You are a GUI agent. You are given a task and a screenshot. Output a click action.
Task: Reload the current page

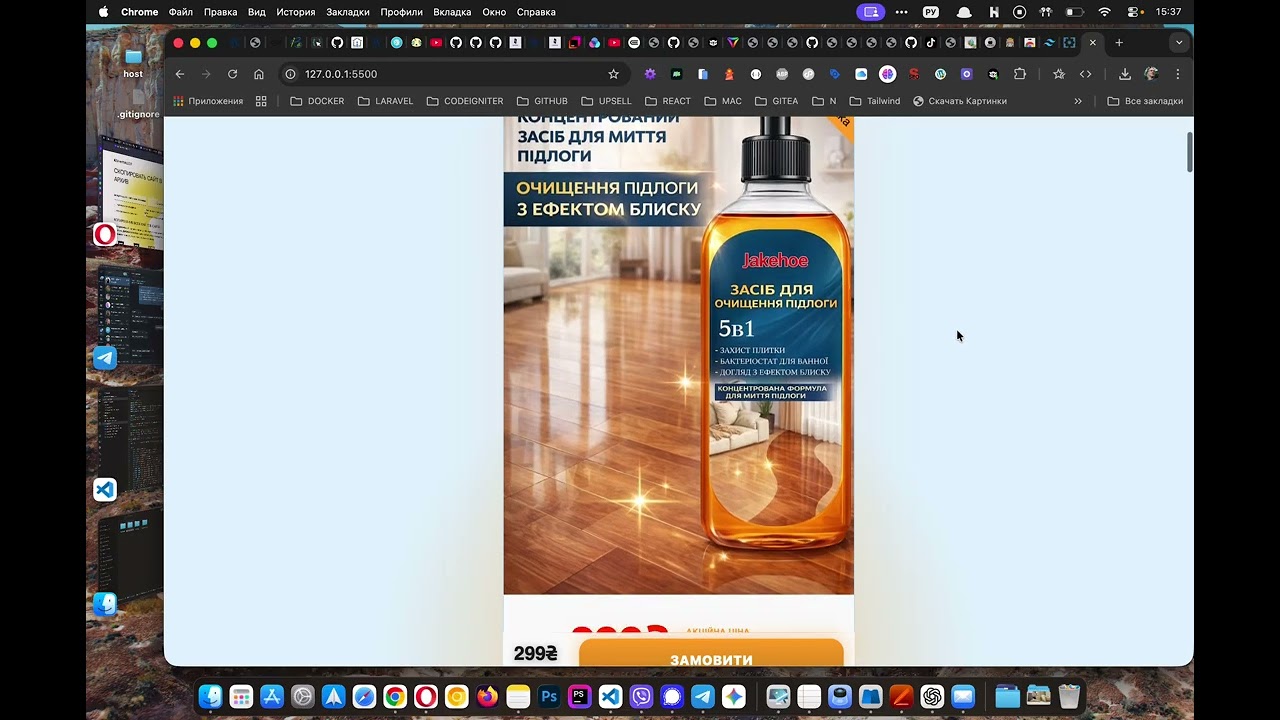[x=233, y=74]
